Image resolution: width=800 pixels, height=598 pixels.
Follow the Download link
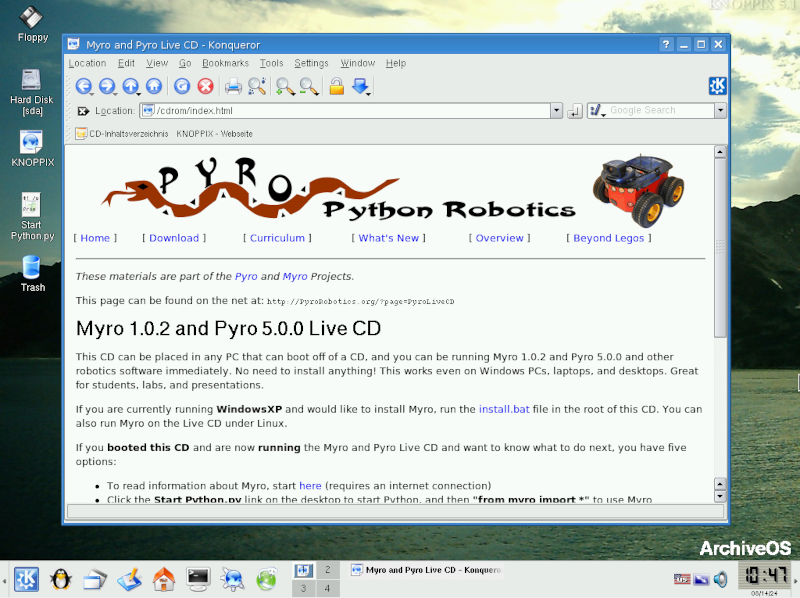click(x=174, y=238)
